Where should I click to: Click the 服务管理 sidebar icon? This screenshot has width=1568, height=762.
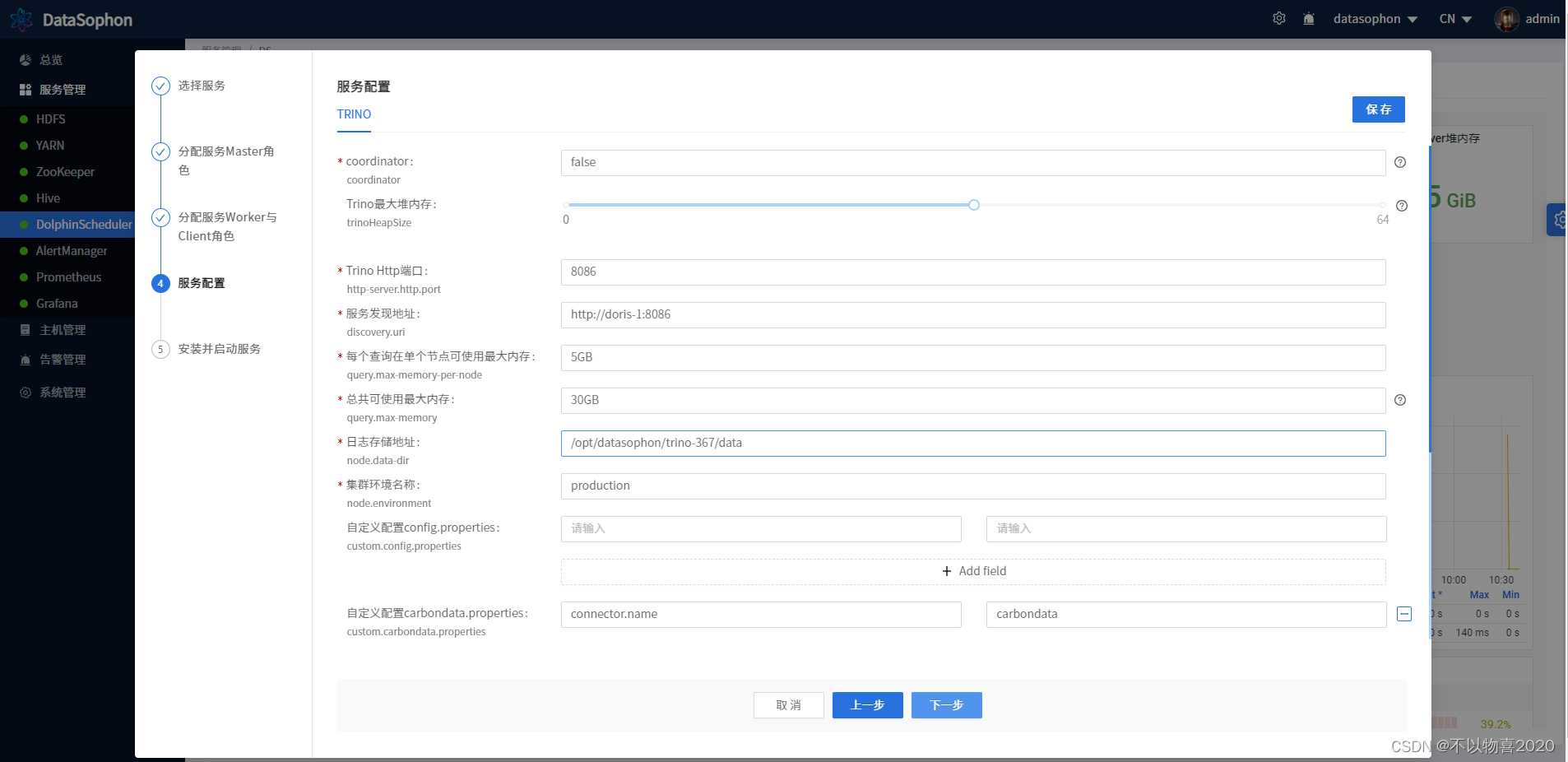[26, 90]
